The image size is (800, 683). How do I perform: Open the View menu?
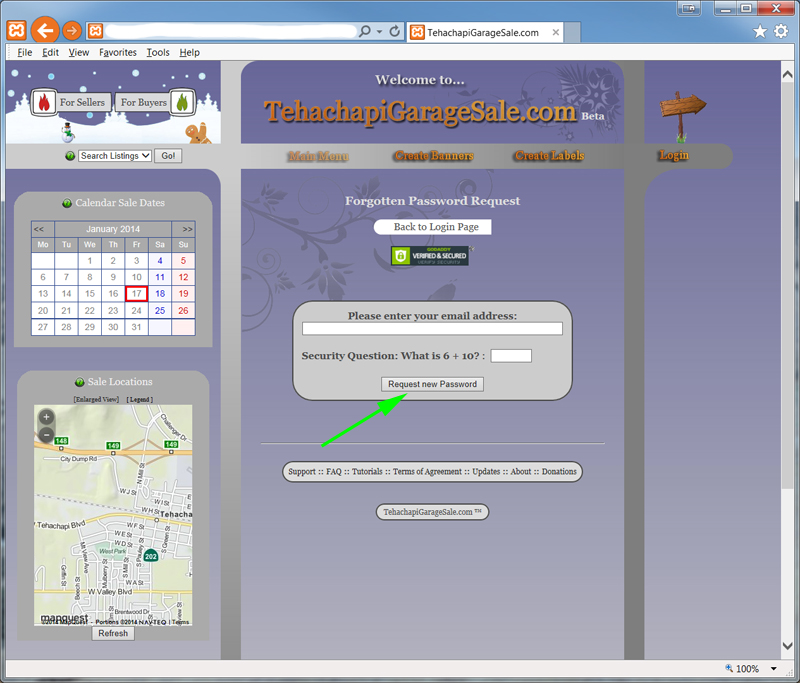click(79, 53)
